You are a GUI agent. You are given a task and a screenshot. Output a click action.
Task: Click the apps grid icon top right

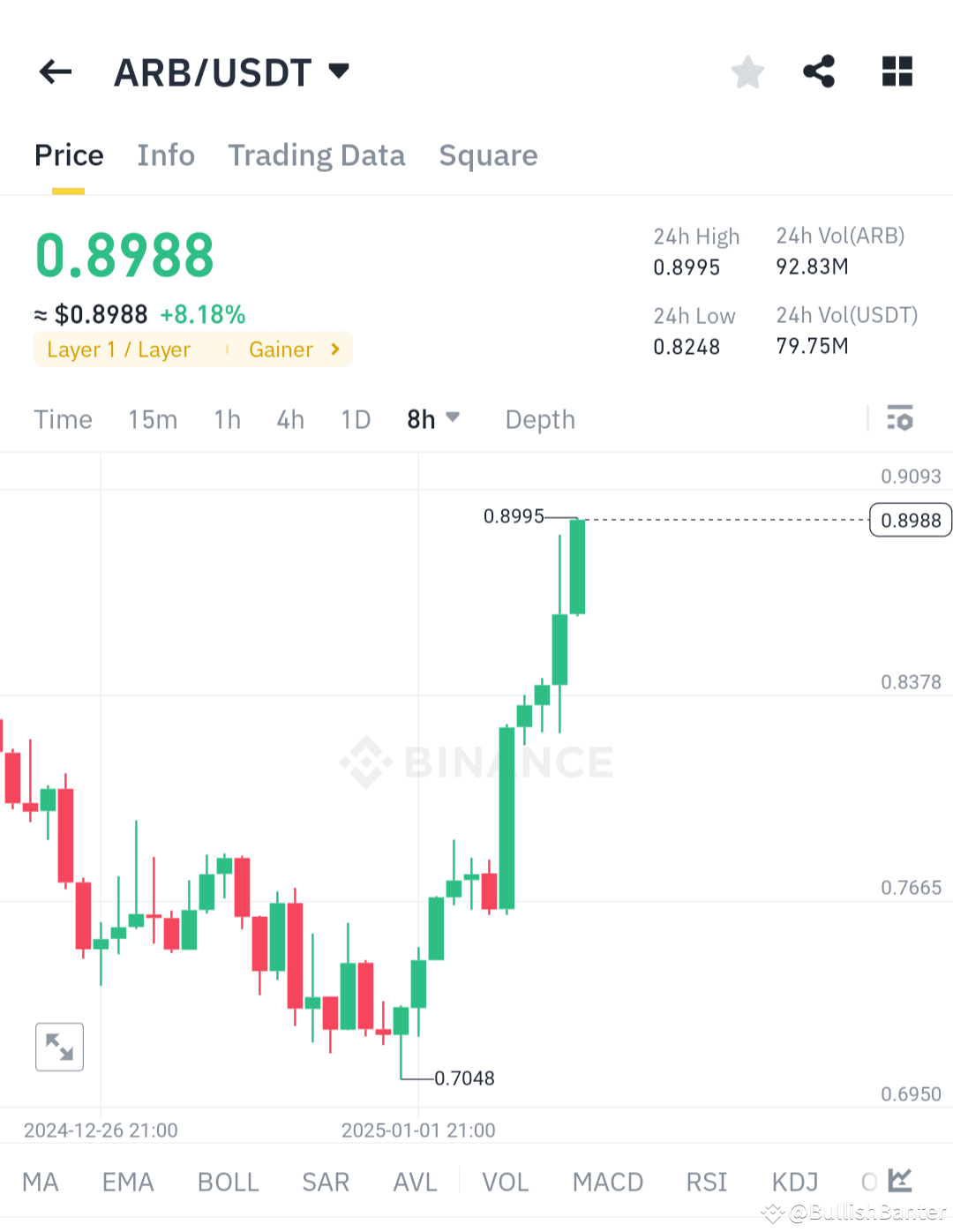point(897,71)
